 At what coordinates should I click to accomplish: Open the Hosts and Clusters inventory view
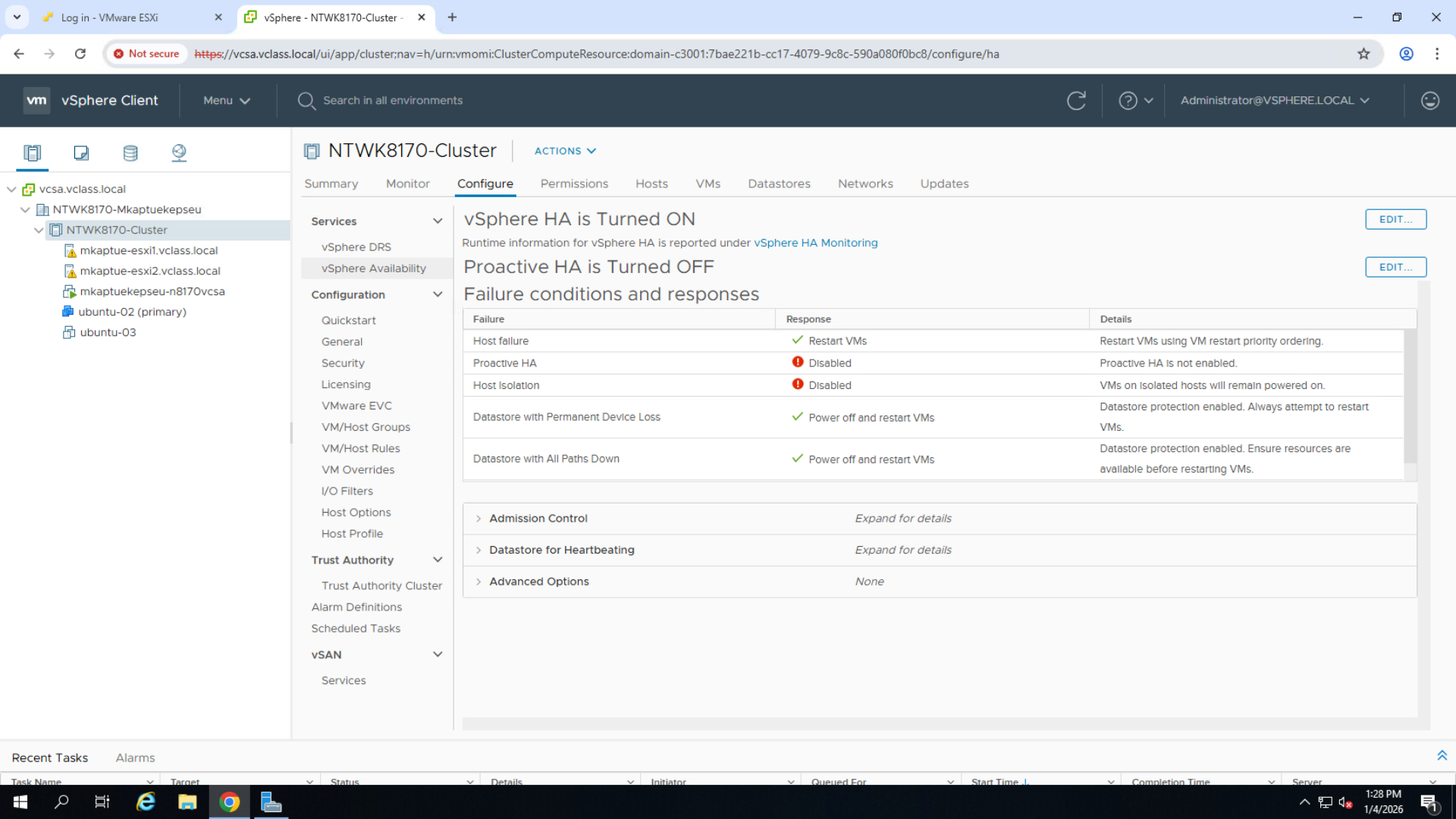[x=32, y=152]
